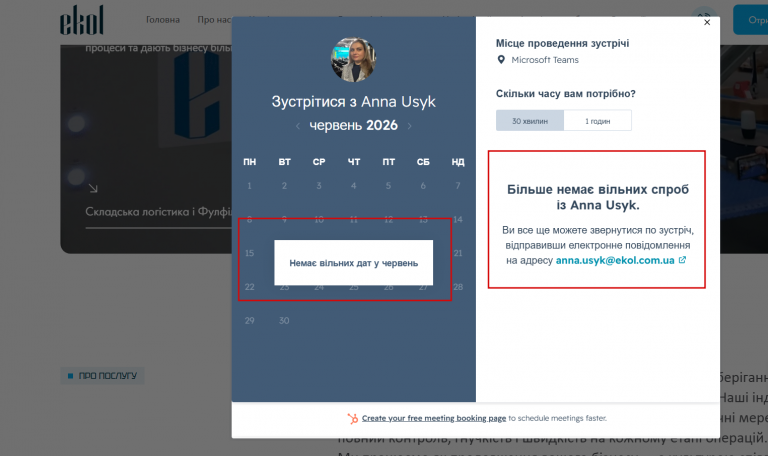This screenshot has width=768, height=456.
Task: Click external link icon beside email address
Action: (x=682, y=260)
